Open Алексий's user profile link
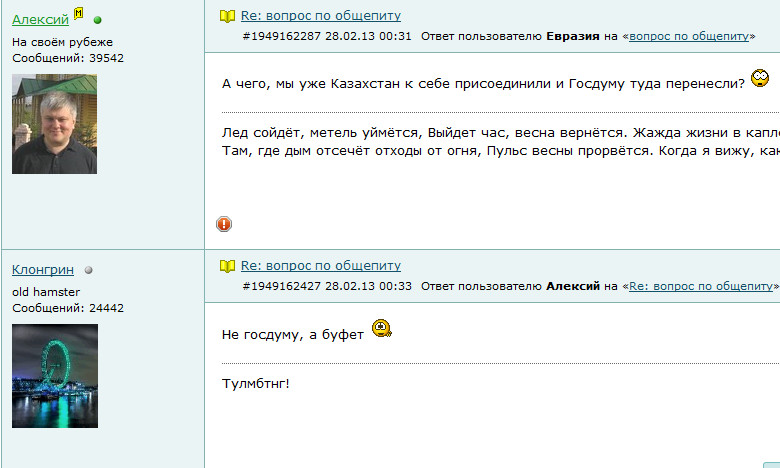The image size is (780, 468). pos(40,20)
